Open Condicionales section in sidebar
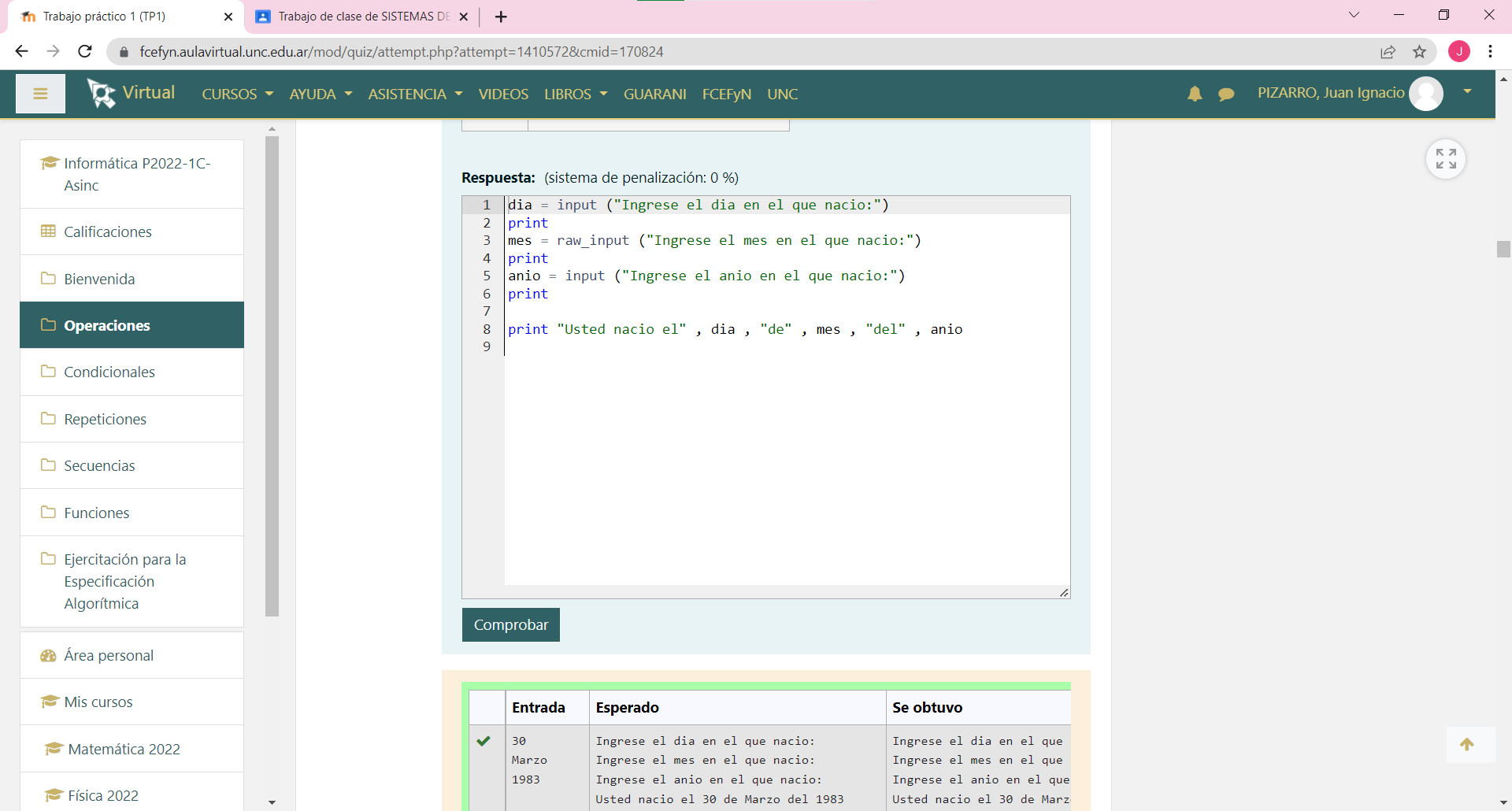This screenshot has height=811, width=1512. (109, 372)
